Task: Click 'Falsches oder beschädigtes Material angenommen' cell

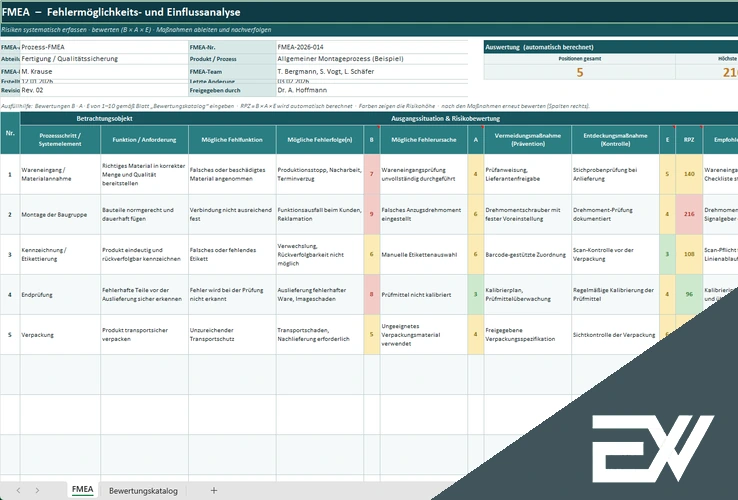Action: click(232, 174)
